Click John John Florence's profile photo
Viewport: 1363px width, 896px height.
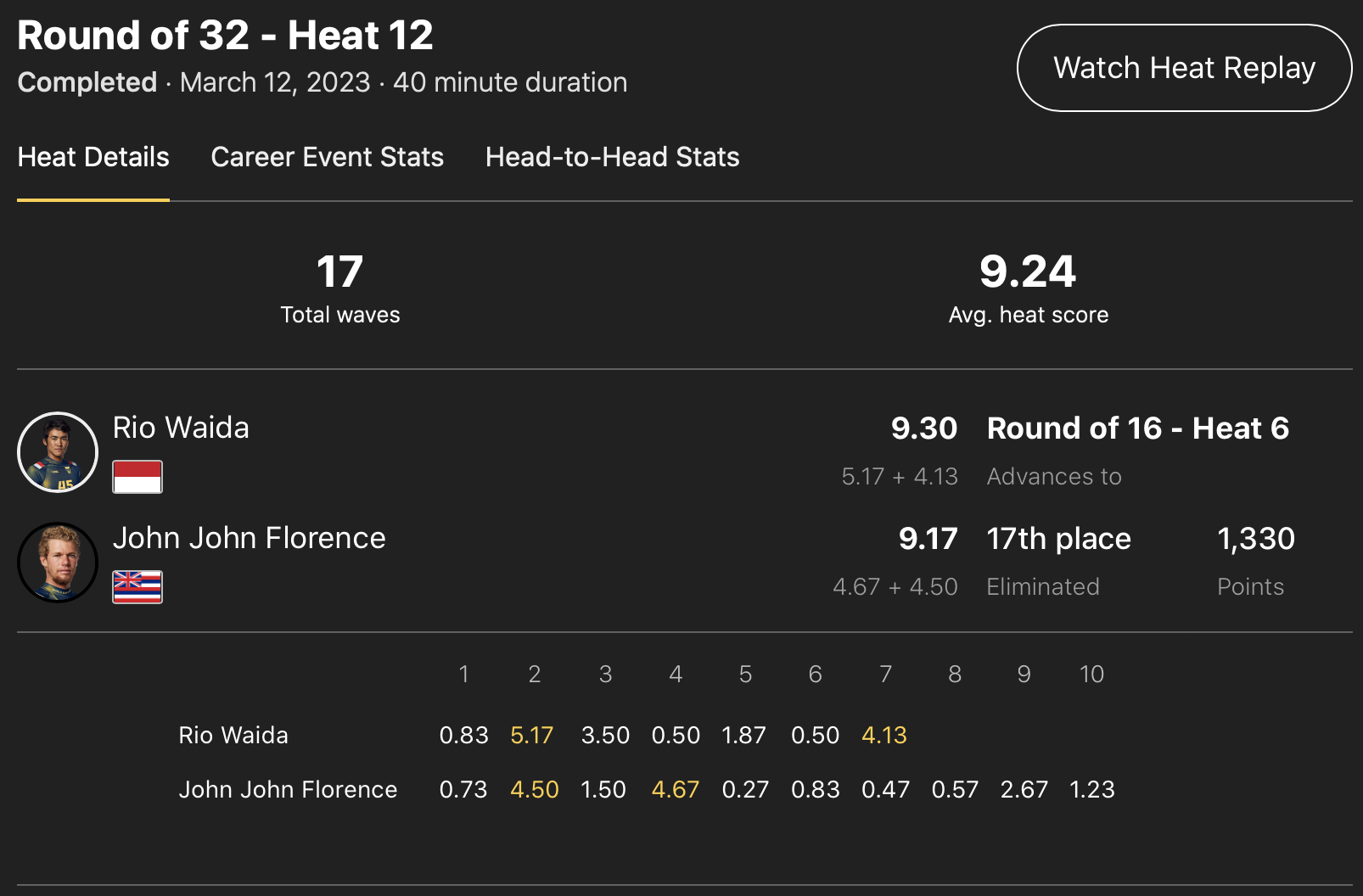point(58,563)
